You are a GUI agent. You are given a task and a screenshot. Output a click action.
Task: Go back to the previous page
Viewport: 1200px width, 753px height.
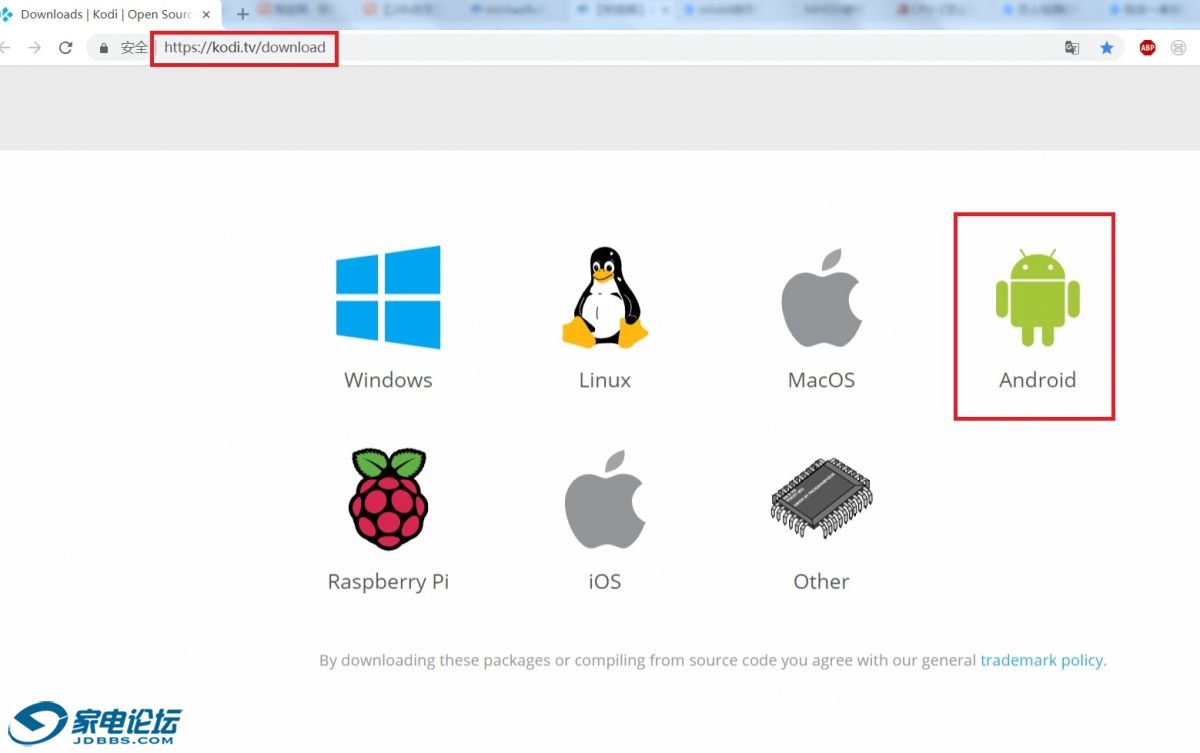coord(6,48)
